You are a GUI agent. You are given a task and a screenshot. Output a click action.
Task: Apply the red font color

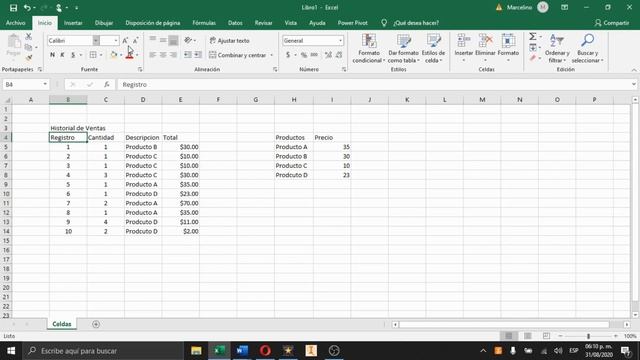click(130, 55)
